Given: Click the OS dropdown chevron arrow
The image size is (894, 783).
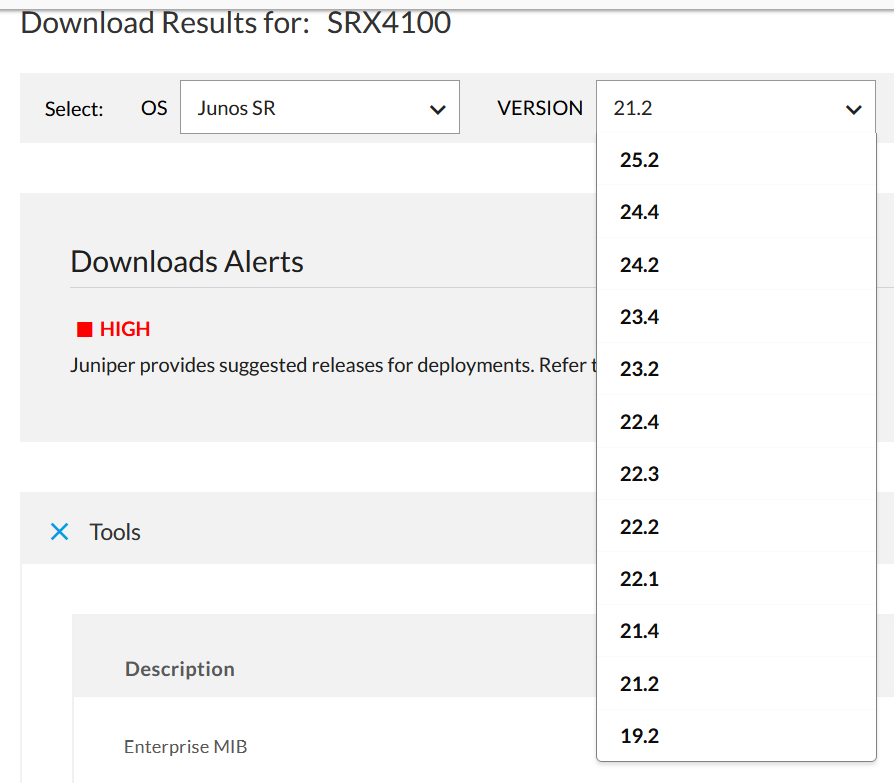Looking at the screenshot, I should [438, 109].
